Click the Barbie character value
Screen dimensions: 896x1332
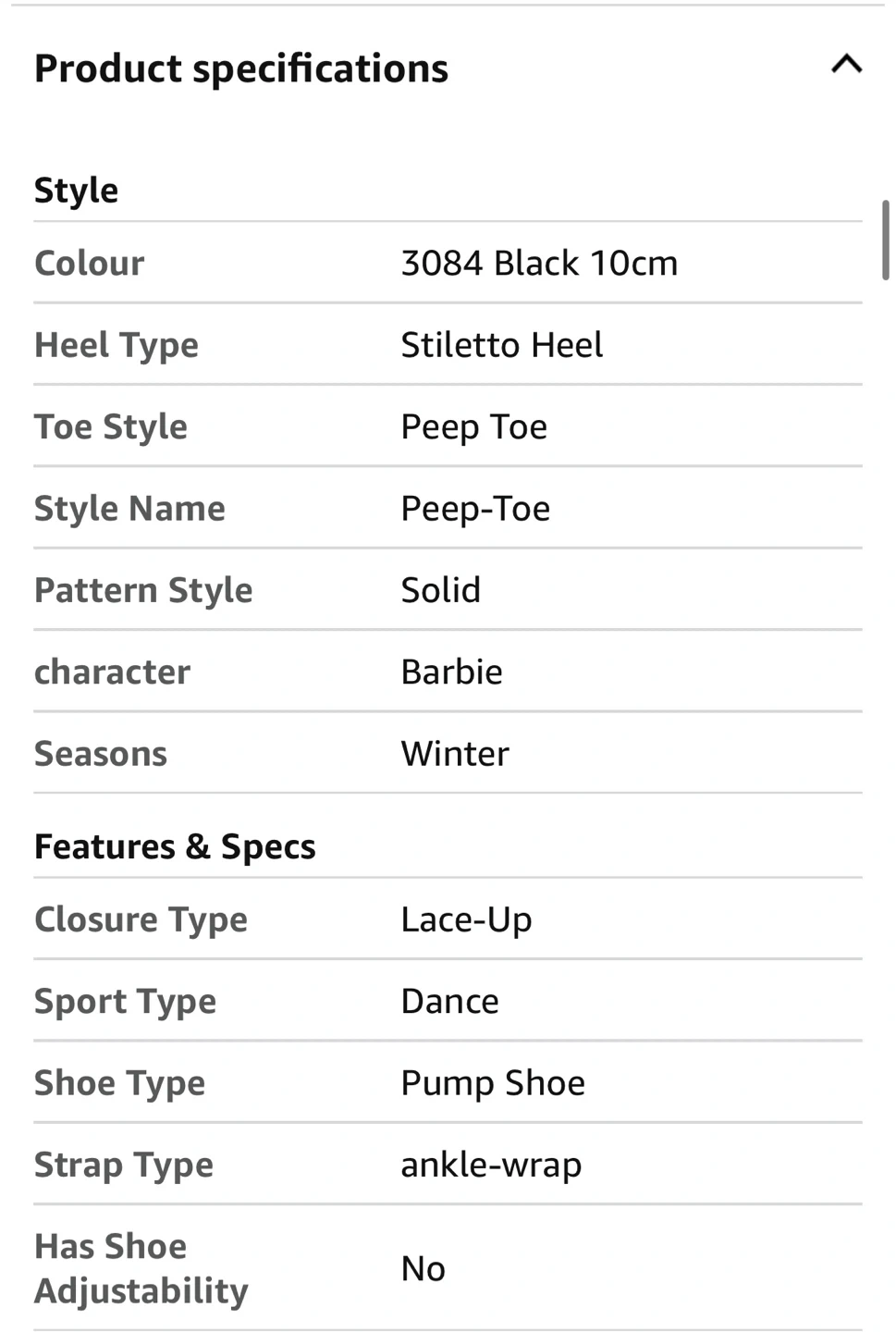point(451,672)
